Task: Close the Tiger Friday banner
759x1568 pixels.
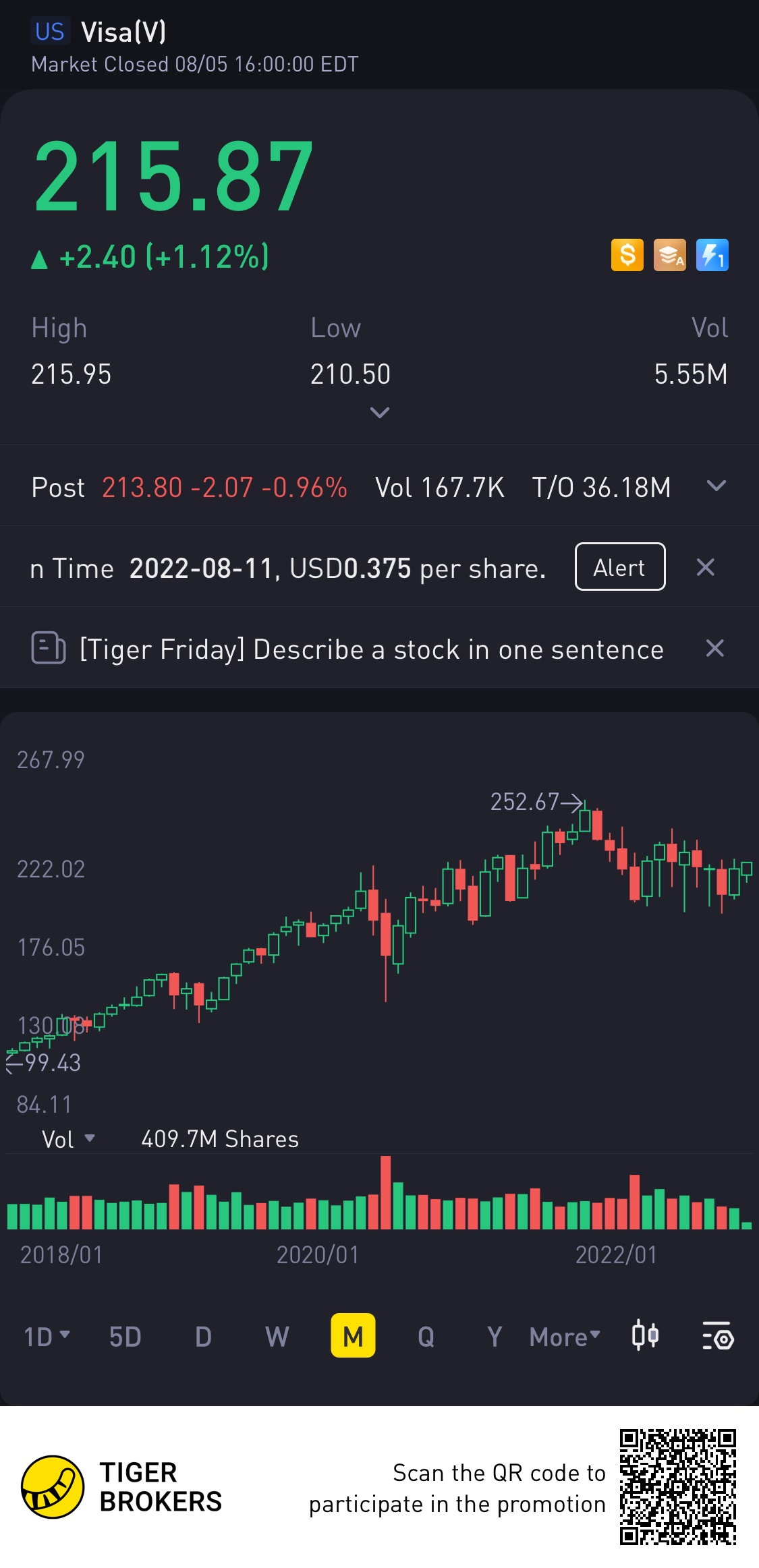Action: click(x=714, y=648)
